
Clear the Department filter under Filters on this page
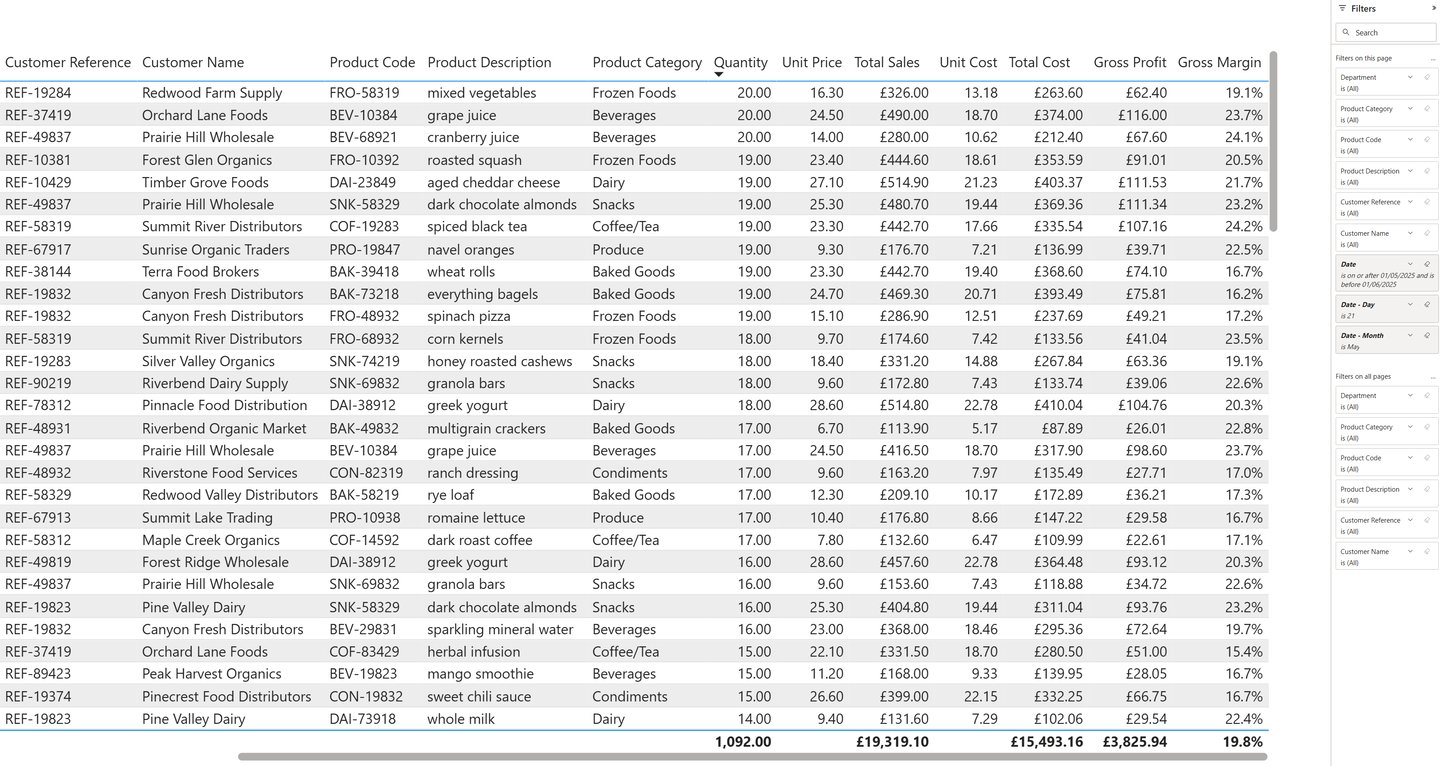(1425, 77)
